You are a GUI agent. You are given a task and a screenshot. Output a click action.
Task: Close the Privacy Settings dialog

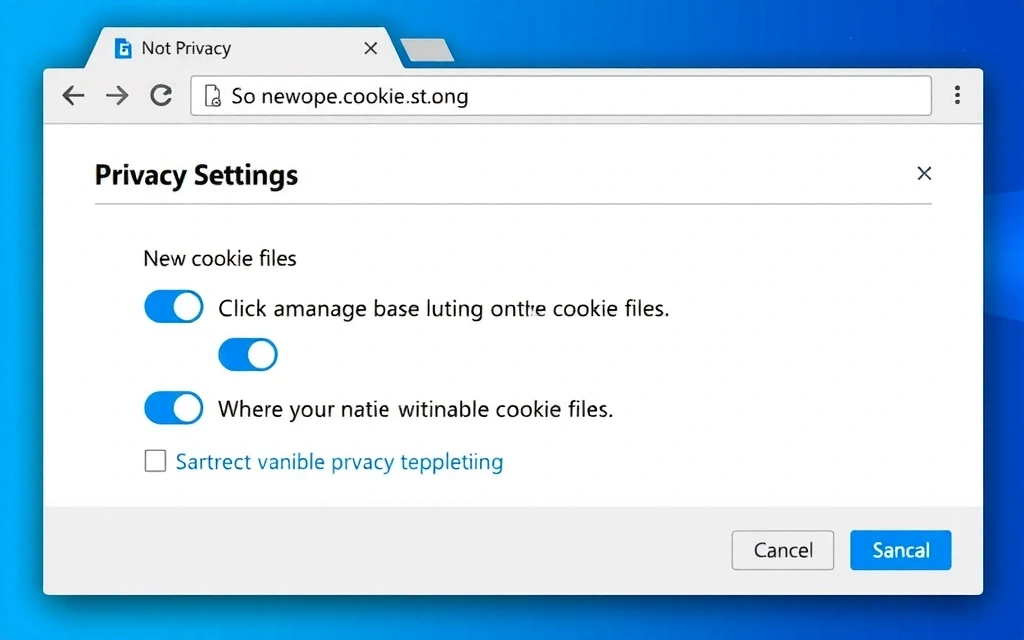(x=924, y=174)
